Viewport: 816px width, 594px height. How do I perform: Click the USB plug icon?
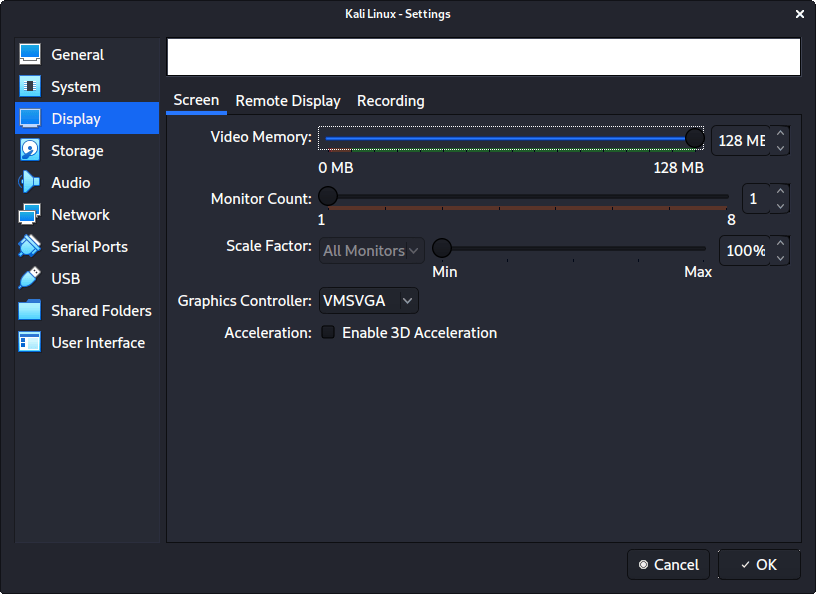(x=30, y=279)
